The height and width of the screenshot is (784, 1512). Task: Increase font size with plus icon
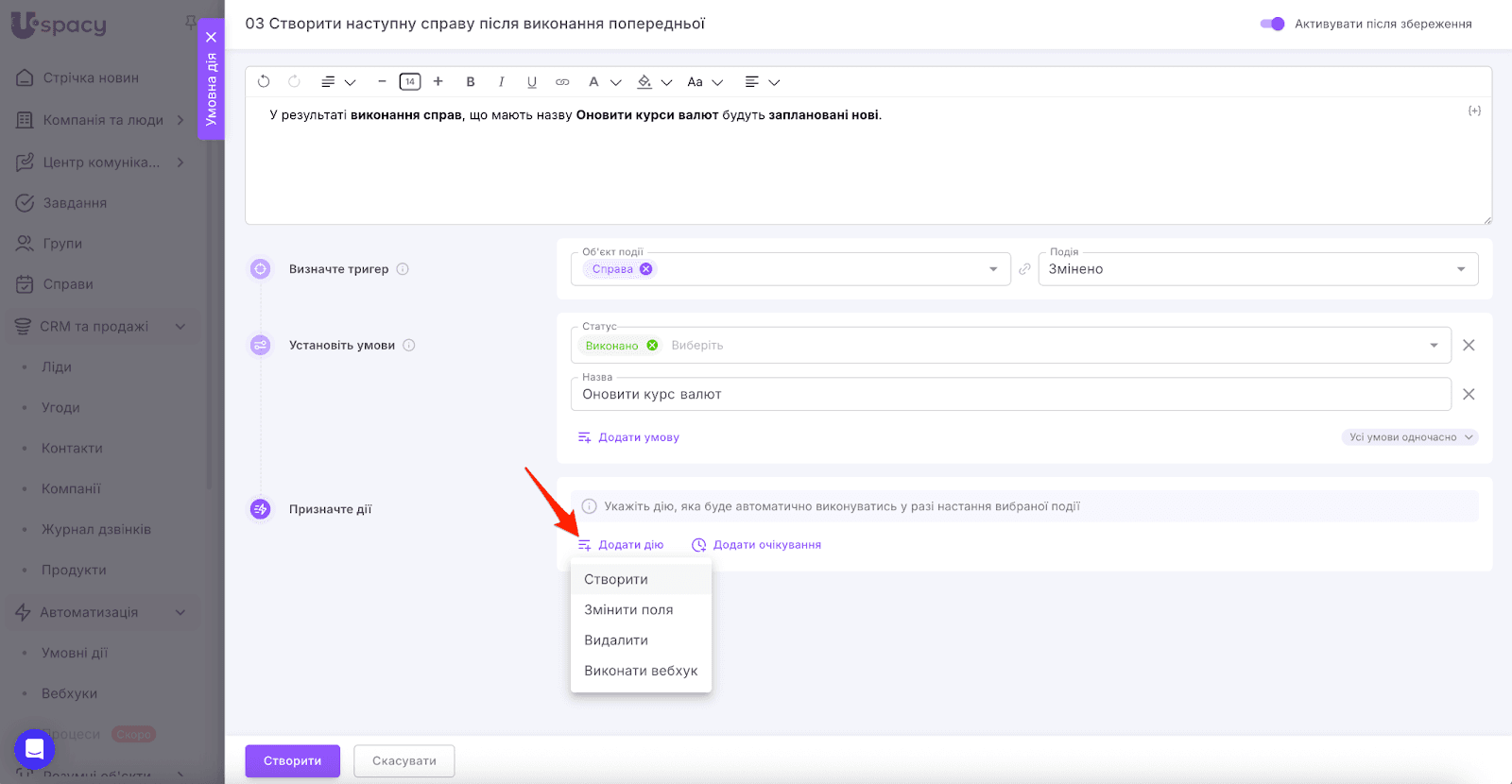[438, 82]
